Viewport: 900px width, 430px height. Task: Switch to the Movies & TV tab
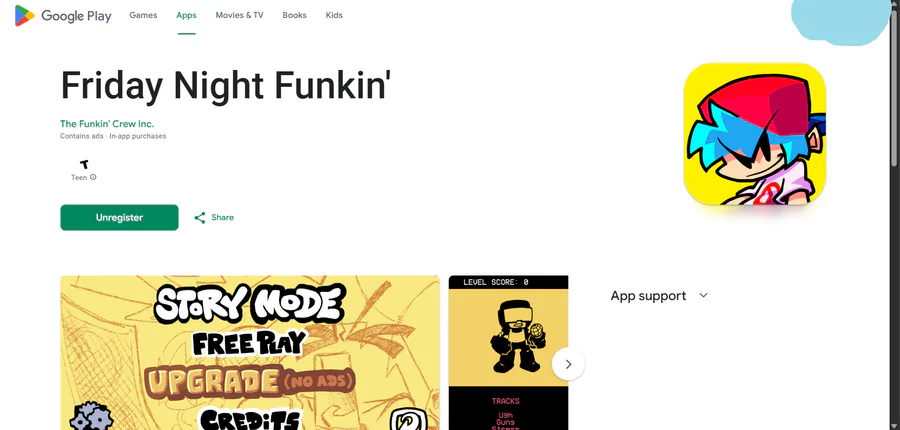239,16
